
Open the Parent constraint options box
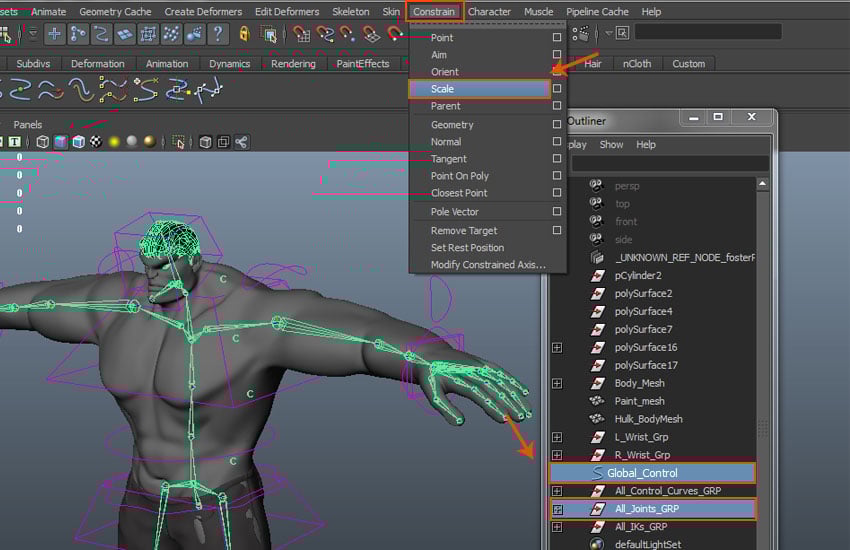(557, 106)
